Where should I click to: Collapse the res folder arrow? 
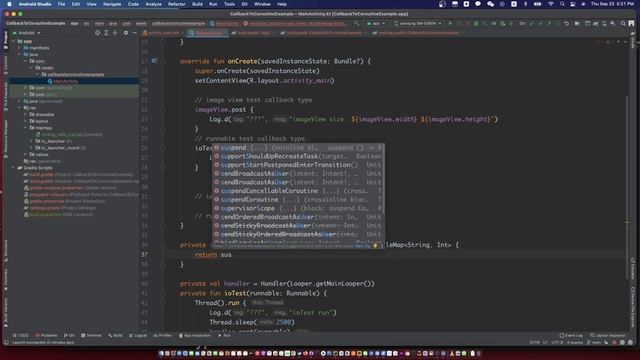pyautogui.click(x=19, y=108)
